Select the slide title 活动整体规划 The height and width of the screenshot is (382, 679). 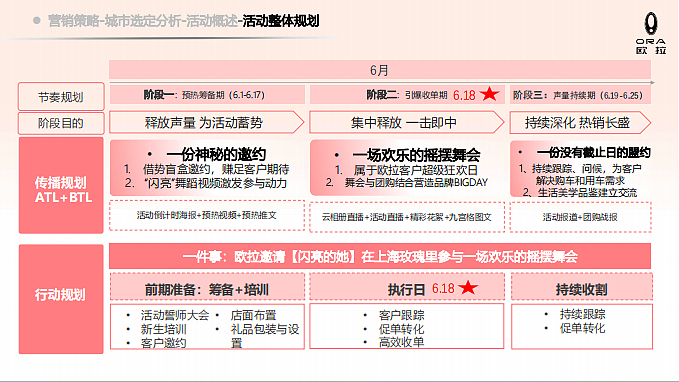(x=281, y=21)
